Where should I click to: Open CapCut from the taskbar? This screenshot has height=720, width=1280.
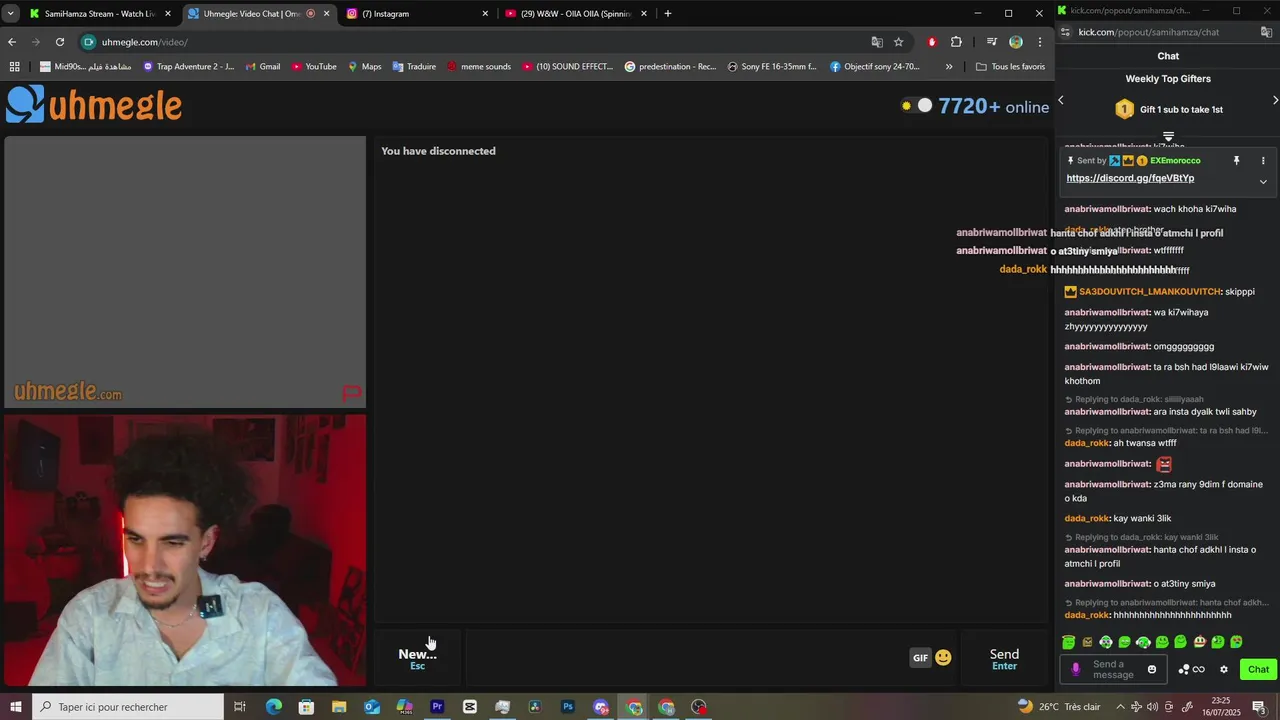tap(470, 707)
